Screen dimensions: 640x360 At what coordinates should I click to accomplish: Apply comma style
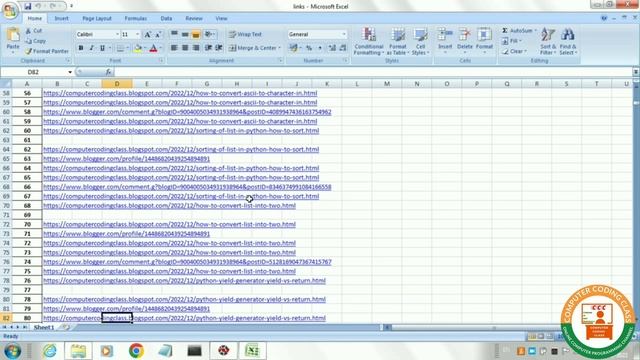[x=320, y=48]
